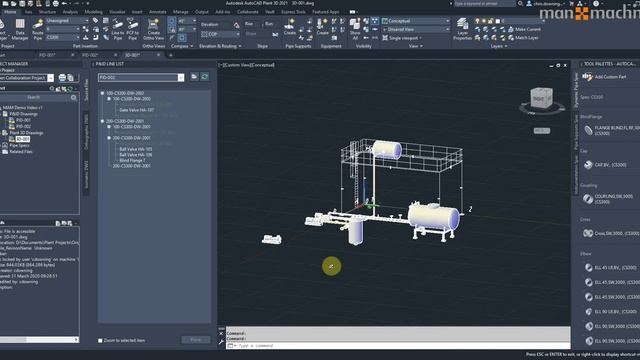
Task: Click Create in Pipe Supports panel
Action: [289, 27]
